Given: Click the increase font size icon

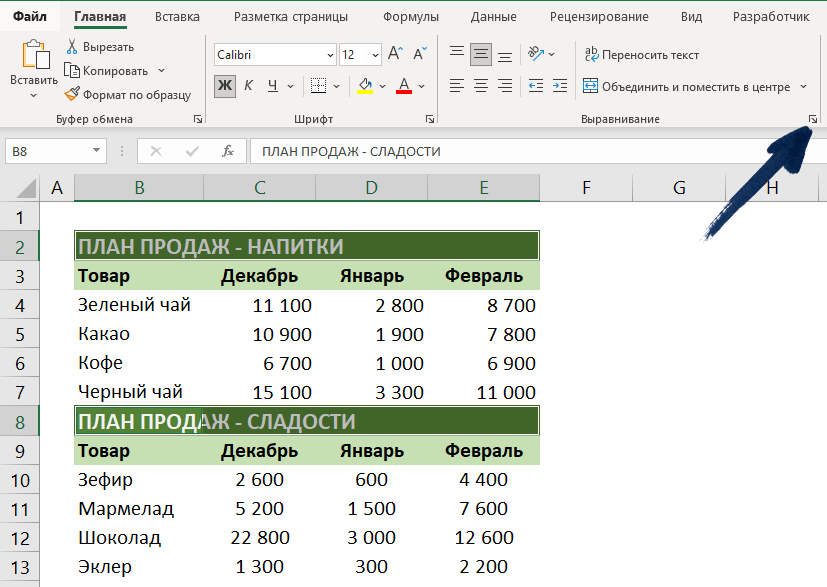Looking at the screenshot, I should 395,54.
